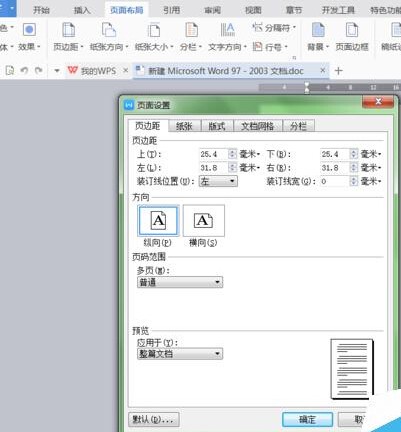401x432 pixels.
Task: Adjust the 装订线宽 gutter width spinner arrows
Action: [x=354, y=181]
